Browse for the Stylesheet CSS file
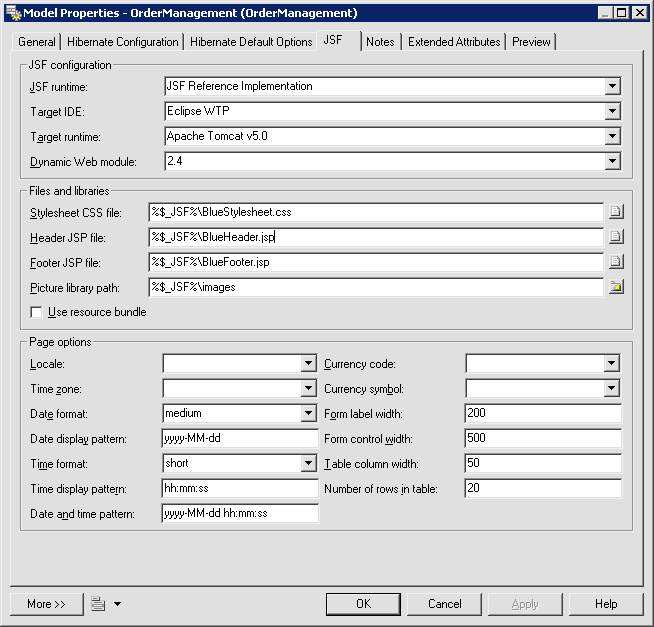 [x=616, y=212]
